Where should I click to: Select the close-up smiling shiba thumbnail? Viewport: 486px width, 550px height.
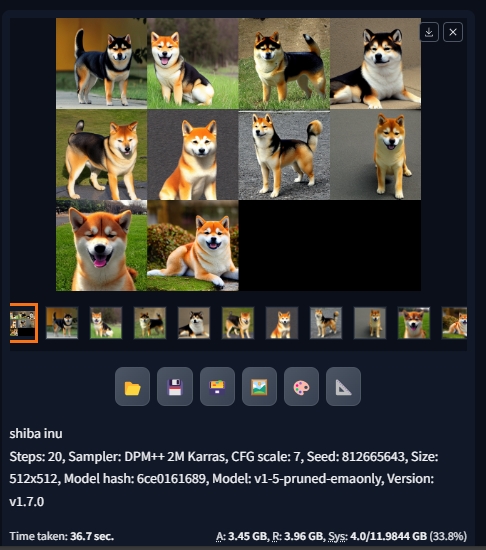[414, 323]
